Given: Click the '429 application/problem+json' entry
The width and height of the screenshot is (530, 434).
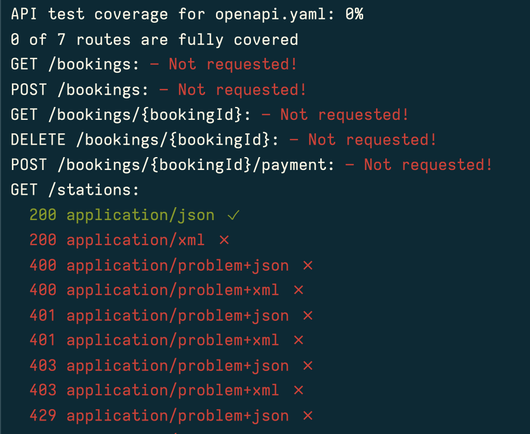Looking at the screenshot, I should pos(159,416).
